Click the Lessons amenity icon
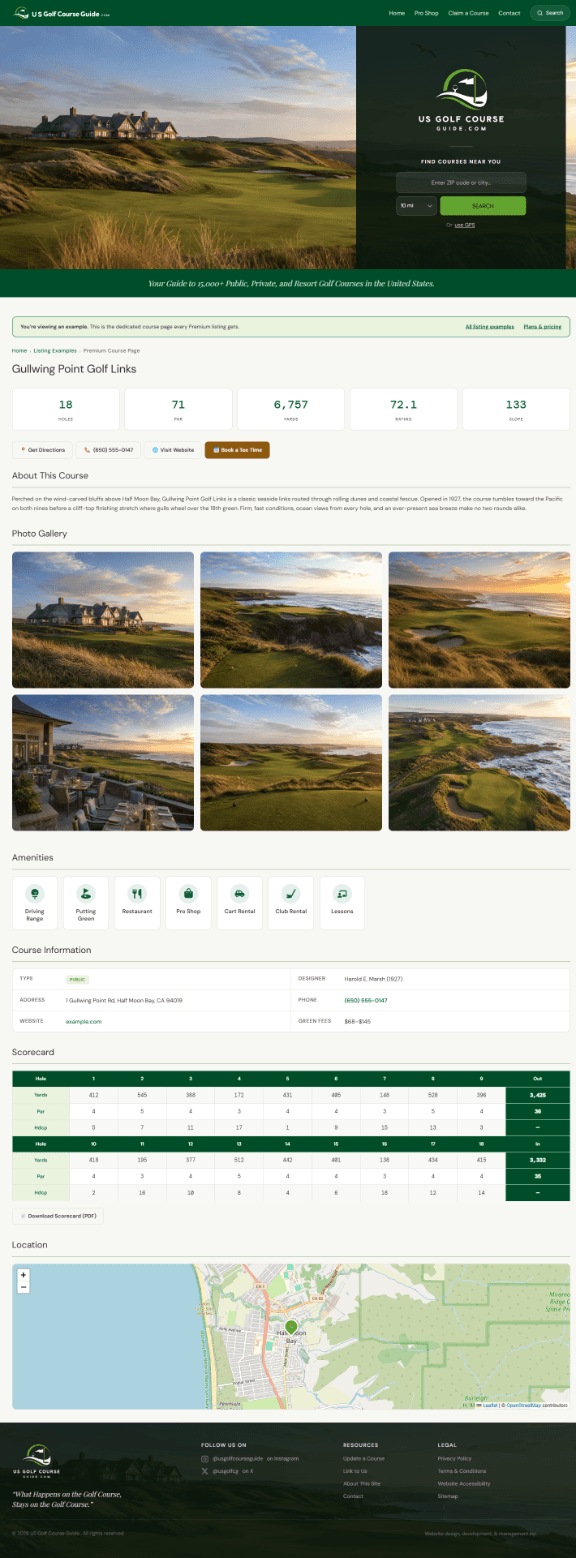576x1558 pixels. (342, 893)
